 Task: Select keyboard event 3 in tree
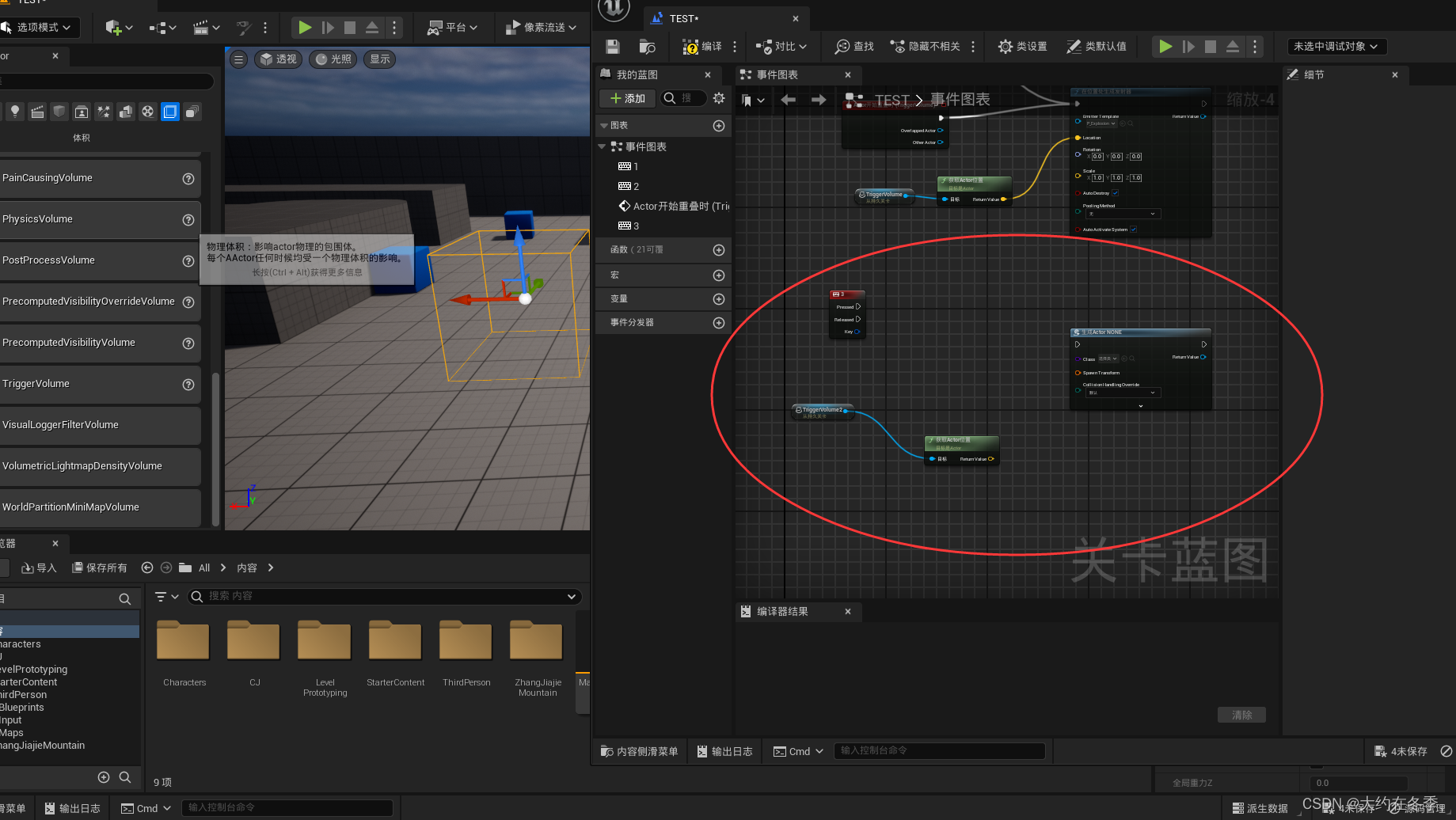click(x=629, y=226)
